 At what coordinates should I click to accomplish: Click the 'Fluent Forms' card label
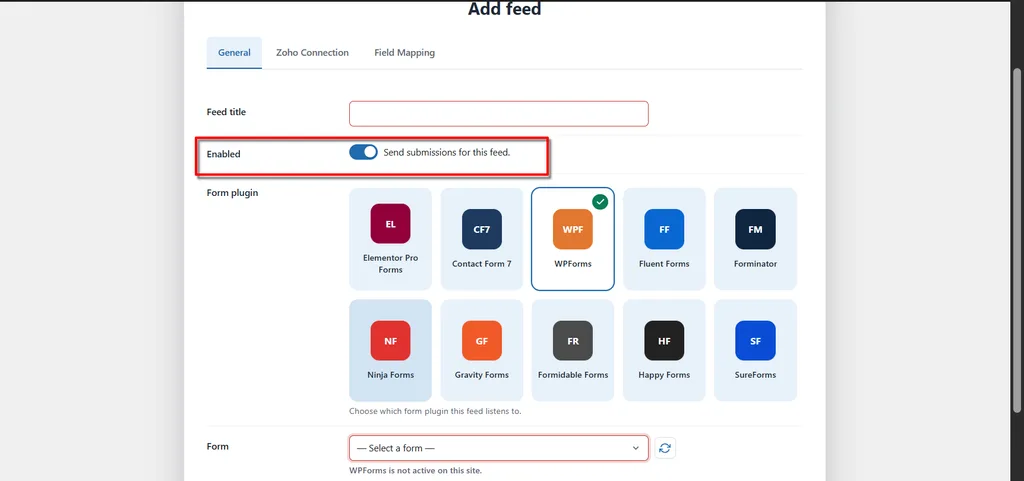[664, 264]
